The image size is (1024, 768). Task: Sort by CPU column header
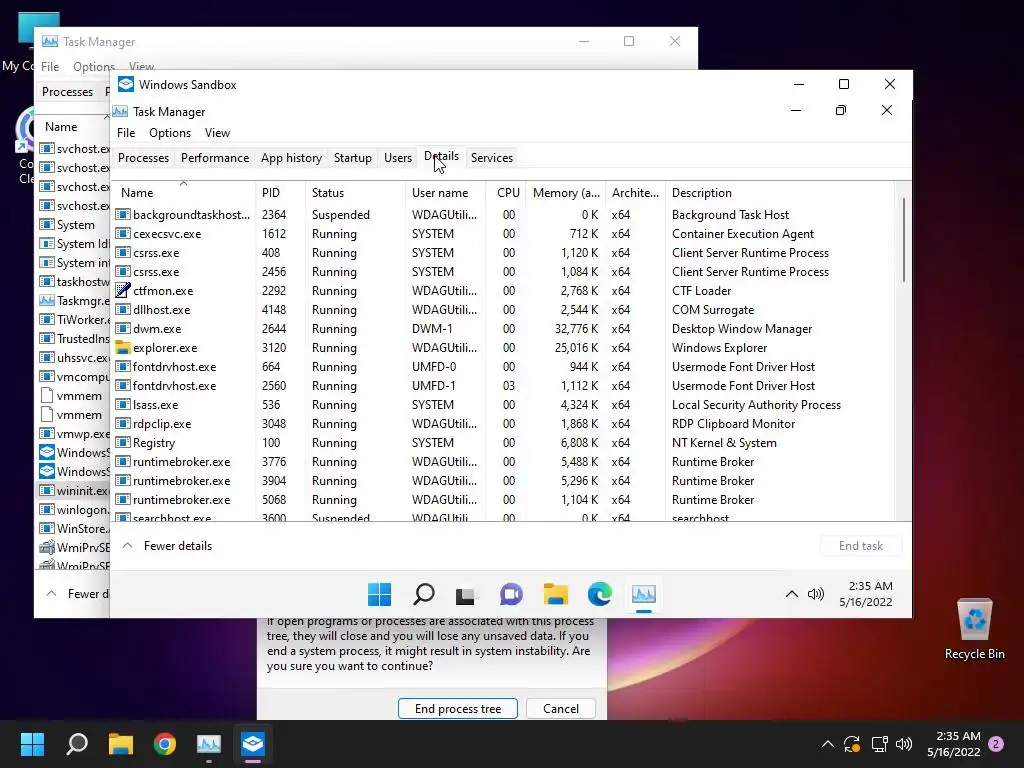pos(507,193)
